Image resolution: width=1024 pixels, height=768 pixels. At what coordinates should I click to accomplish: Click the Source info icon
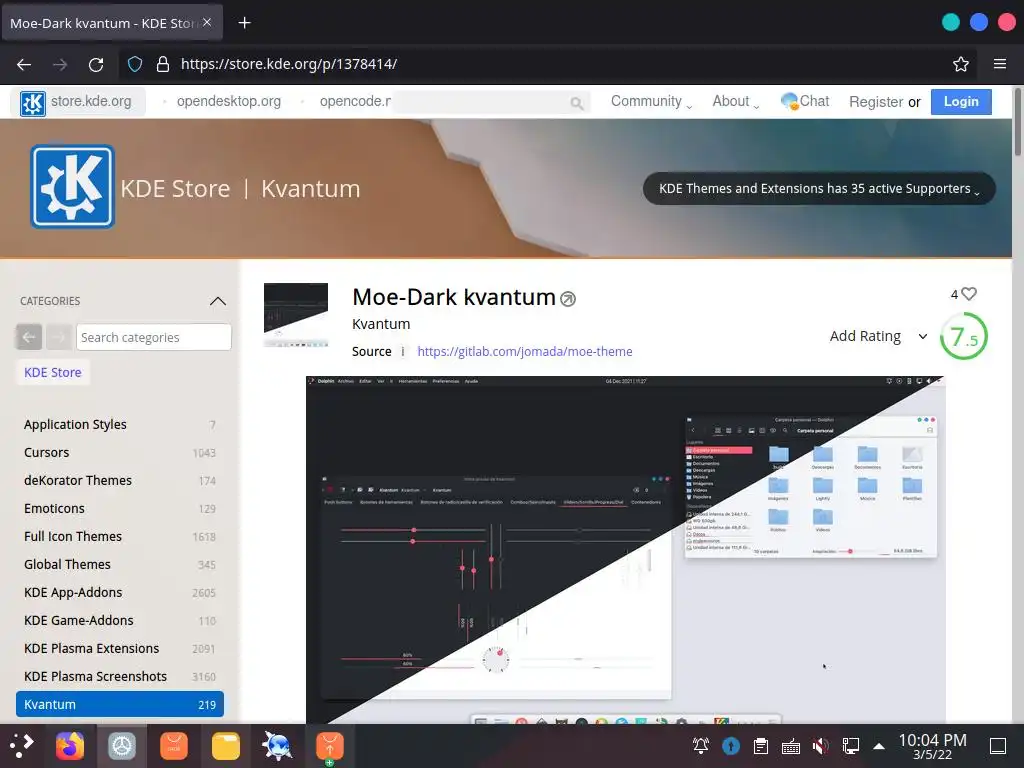[403, 351]
